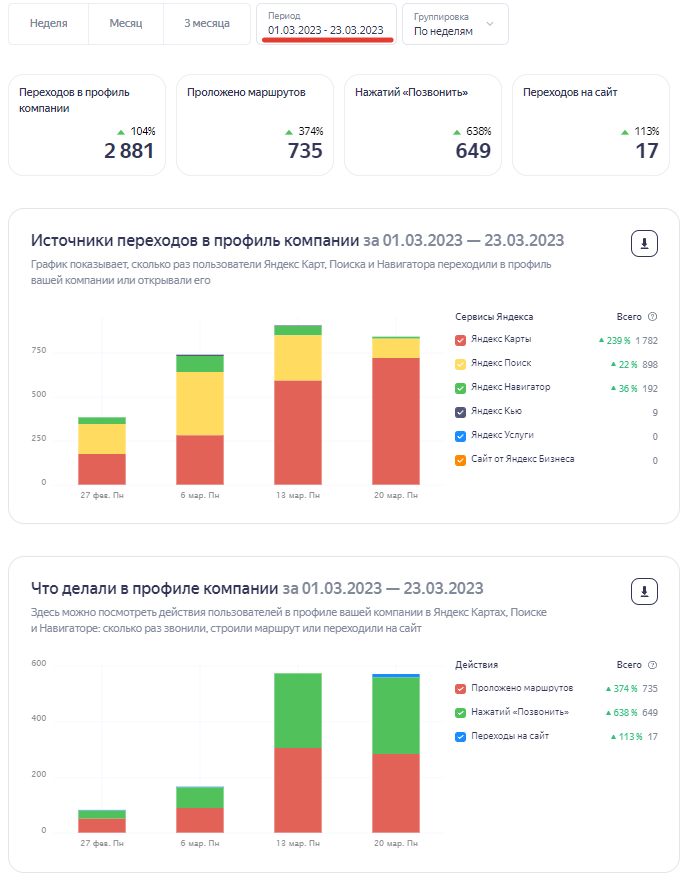Toggle Яндекс Поиск series checkbox
The width and height of the screenshot is (688, 879).
(460, 364)
